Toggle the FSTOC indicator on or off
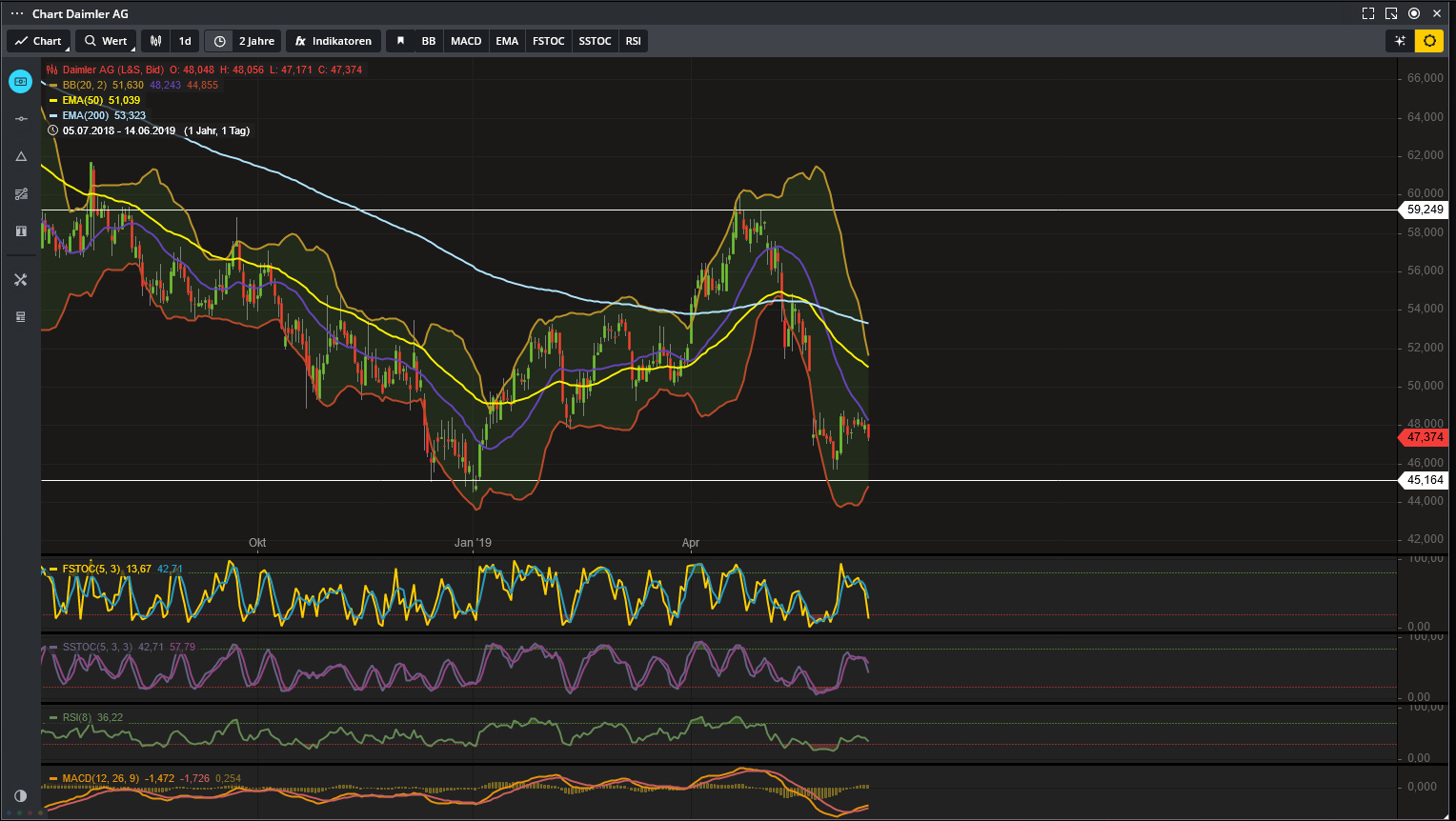The height and width of the screenshot is (821, 1456). point(548,41)
